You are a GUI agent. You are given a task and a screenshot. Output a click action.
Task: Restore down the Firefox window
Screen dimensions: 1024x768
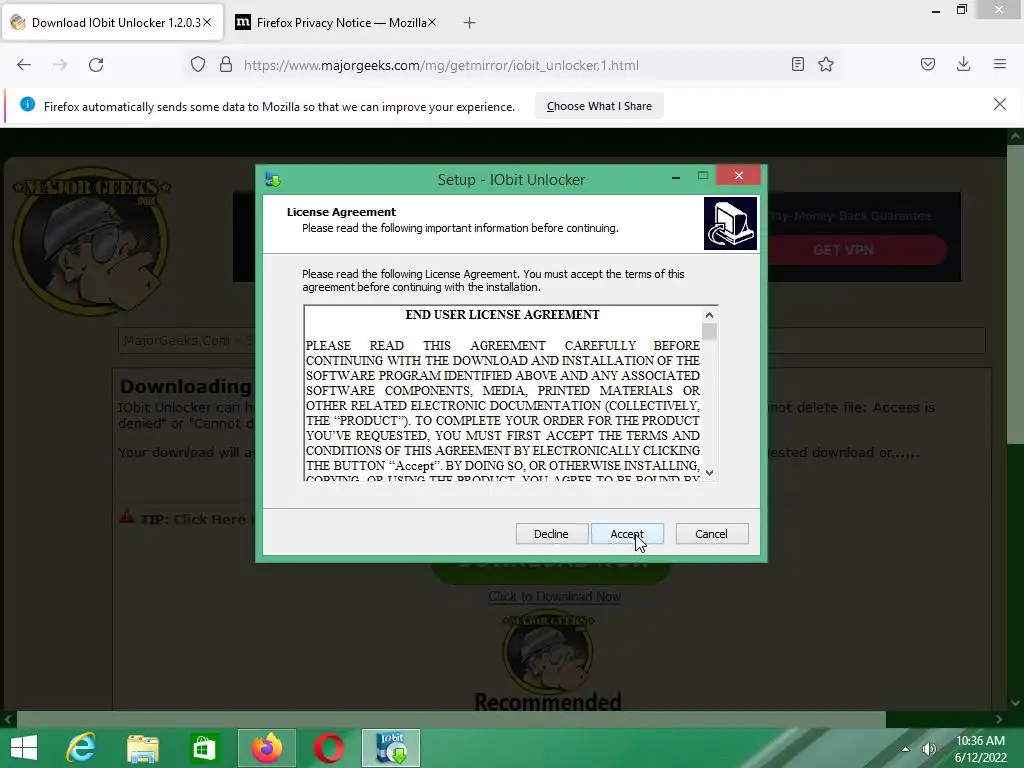[x=962, y=10]
